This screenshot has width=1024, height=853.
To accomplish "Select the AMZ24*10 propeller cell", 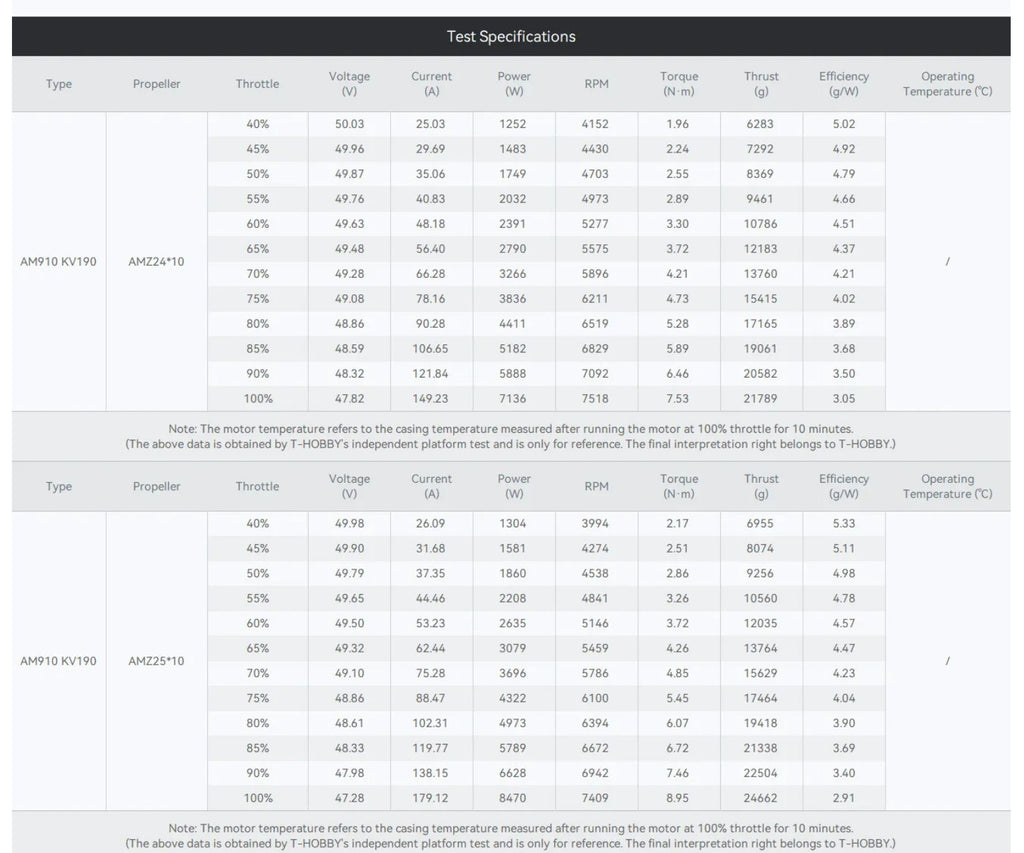I will pyautogui.click(x=156, y=262).
